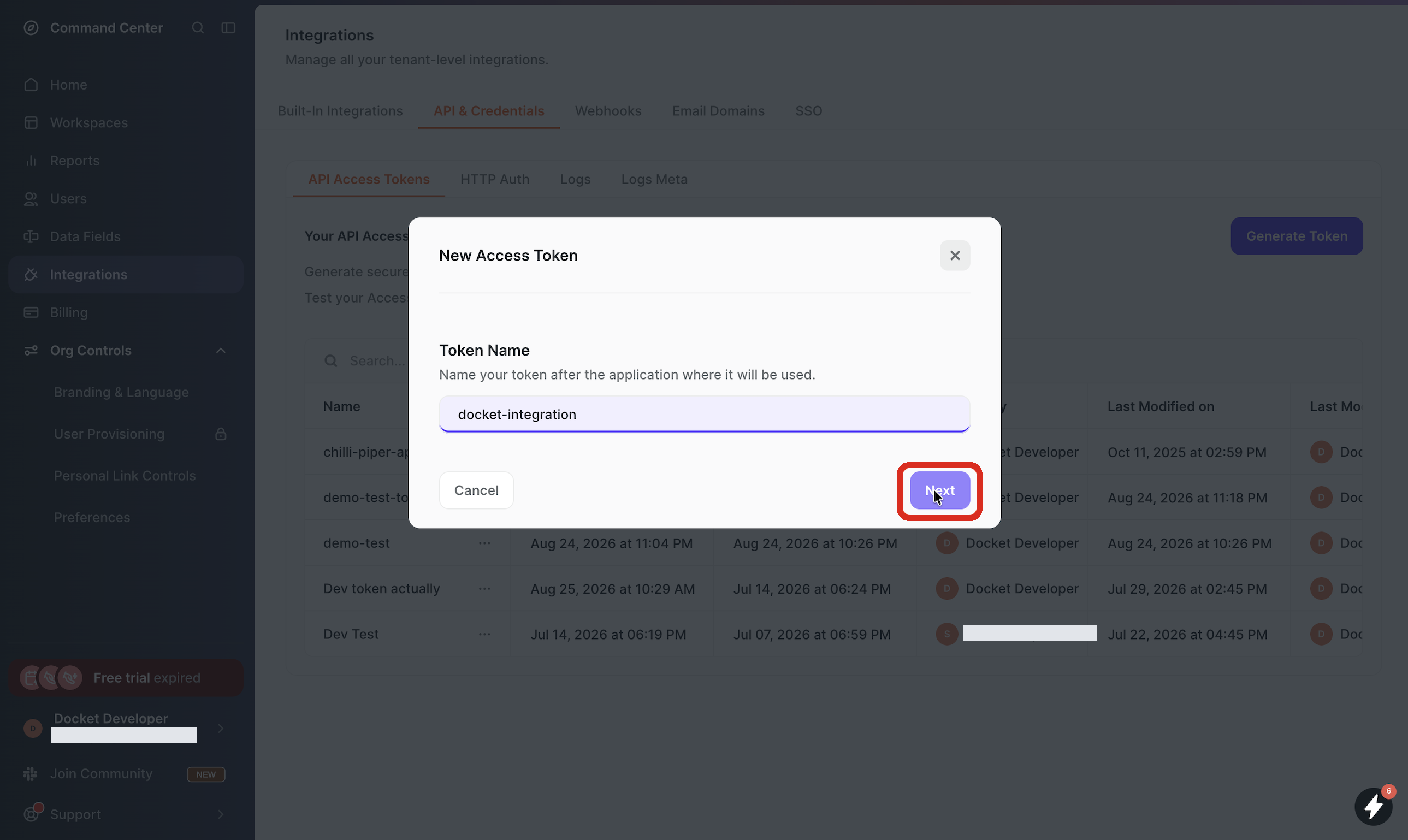Close the New Access Token dialog
This screenshot has width=1408, height=840.
tap(955, 255)
